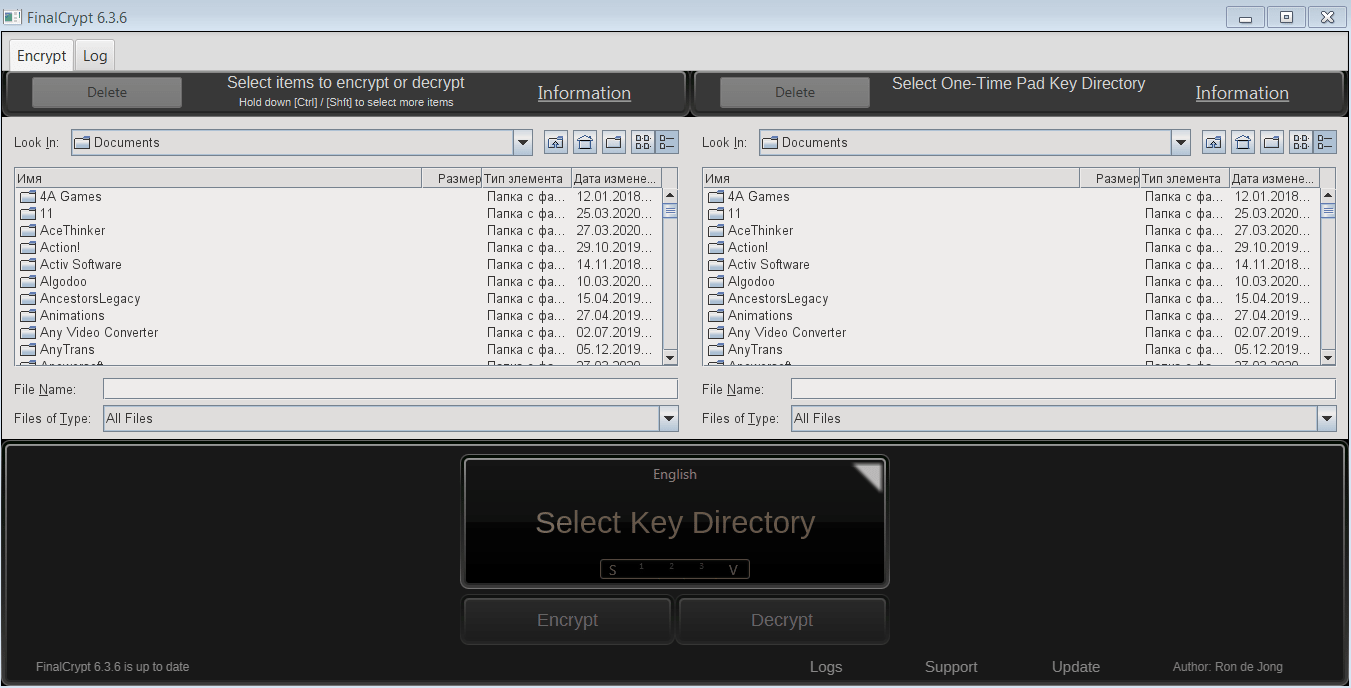Image resolution: width=1351 pixels, height=688 pixels.
Task: Switch to the Log tab
Action: (95, 55)
